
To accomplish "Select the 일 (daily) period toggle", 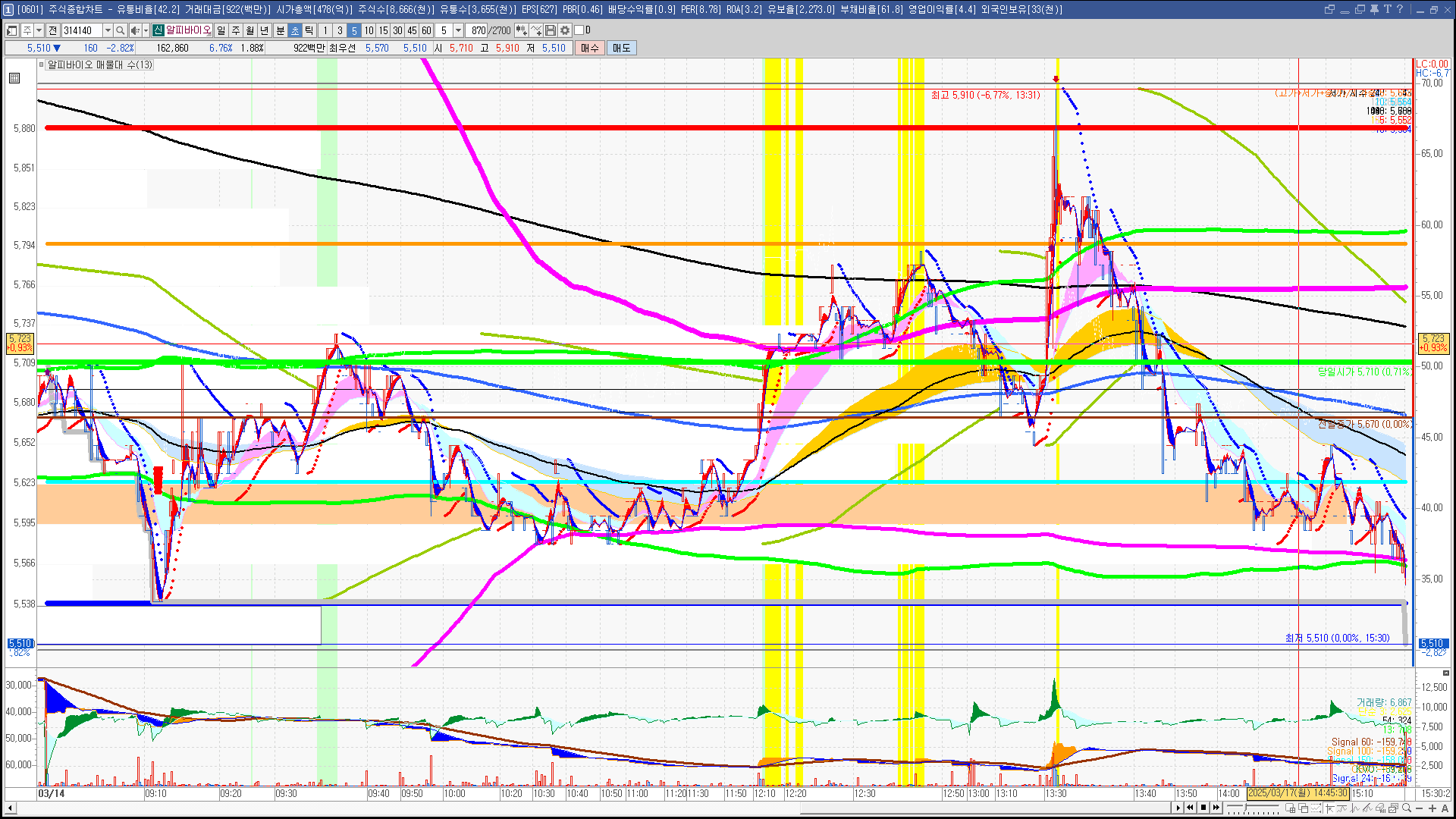I will click(221, 30).
